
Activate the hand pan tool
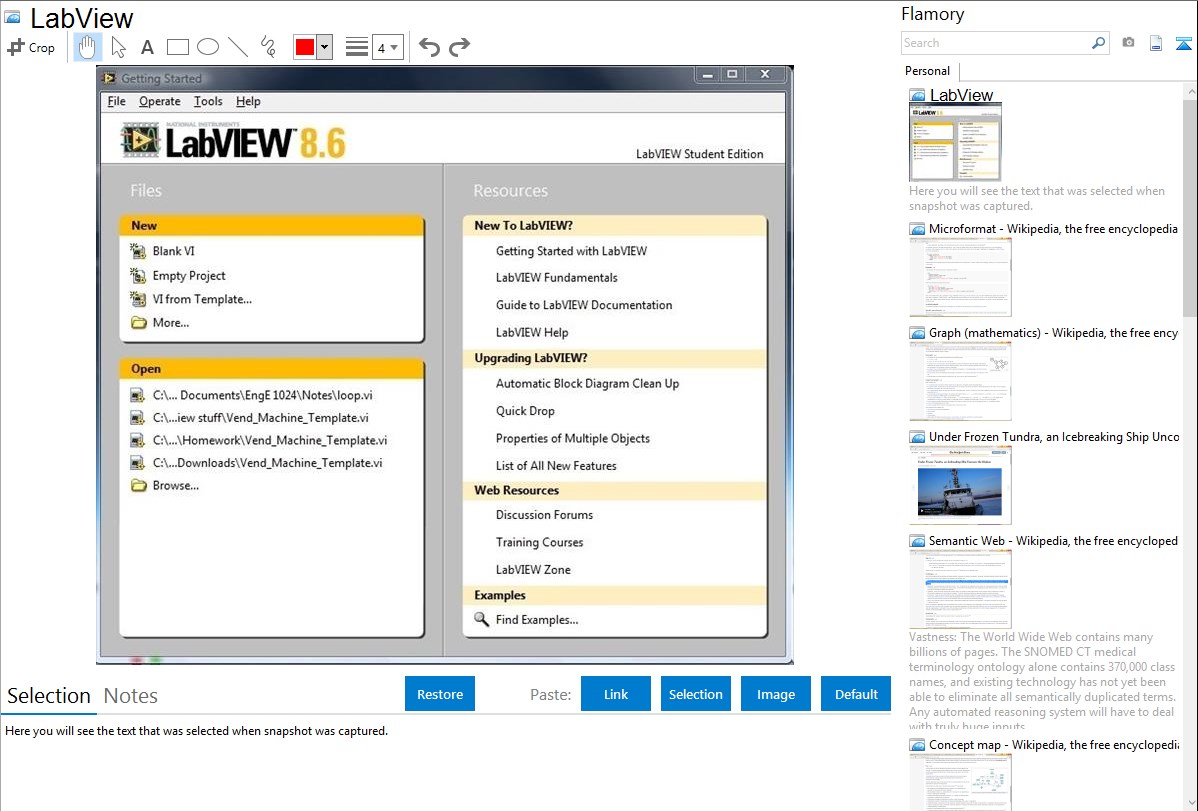87,47
